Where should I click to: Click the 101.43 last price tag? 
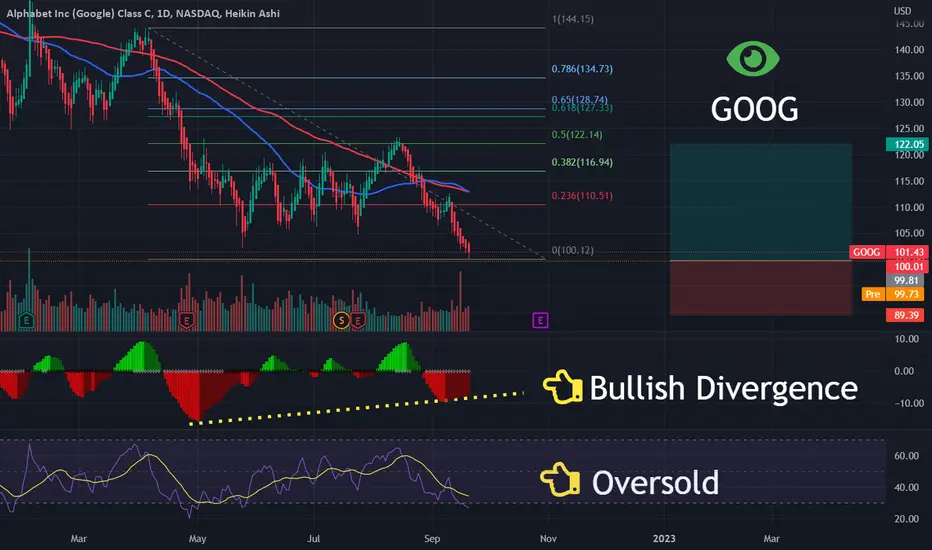(x=907, y=252)
